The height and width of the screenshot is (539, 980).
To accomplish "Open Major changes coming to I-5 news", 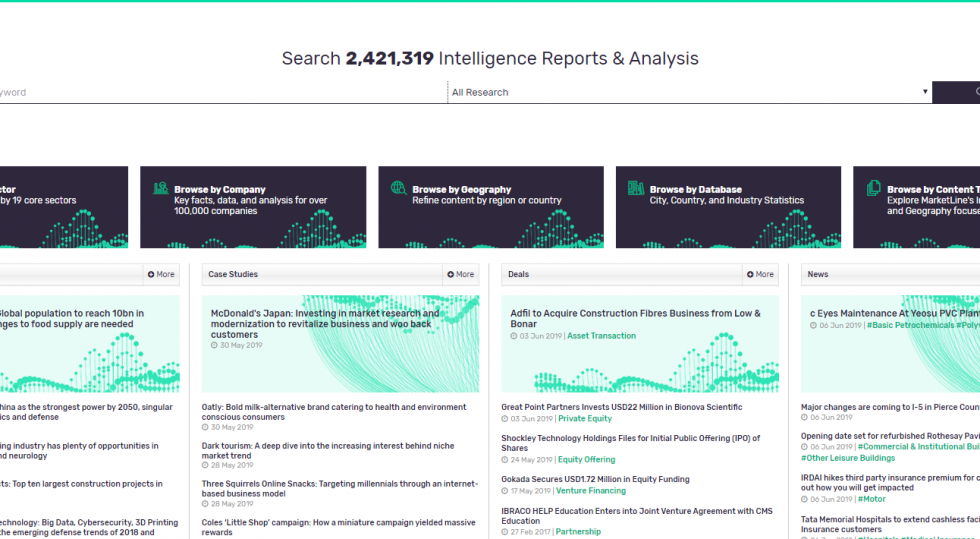I will [890, 407].
